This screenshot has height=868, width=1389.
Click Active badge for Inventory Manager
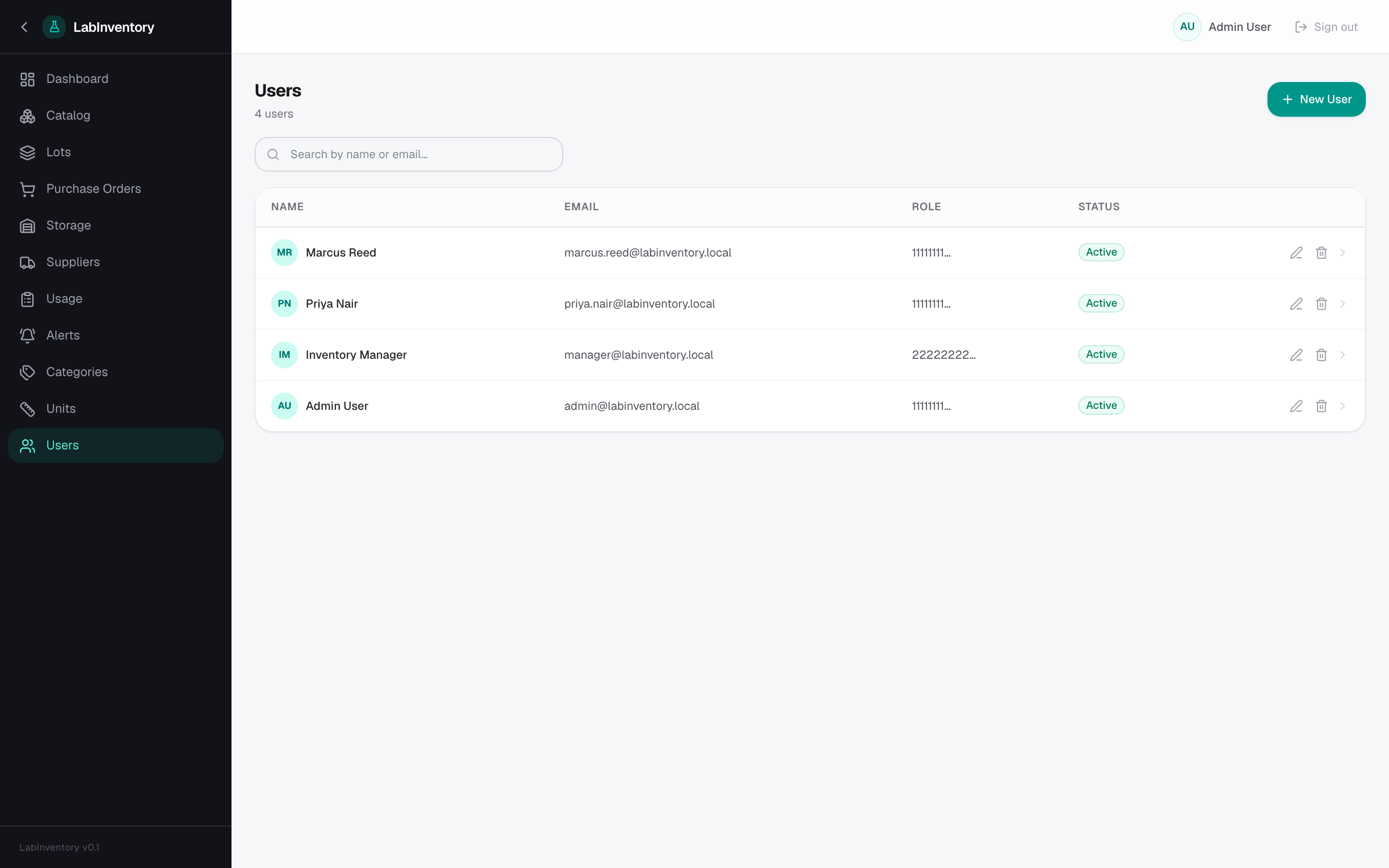[1101, 354]
